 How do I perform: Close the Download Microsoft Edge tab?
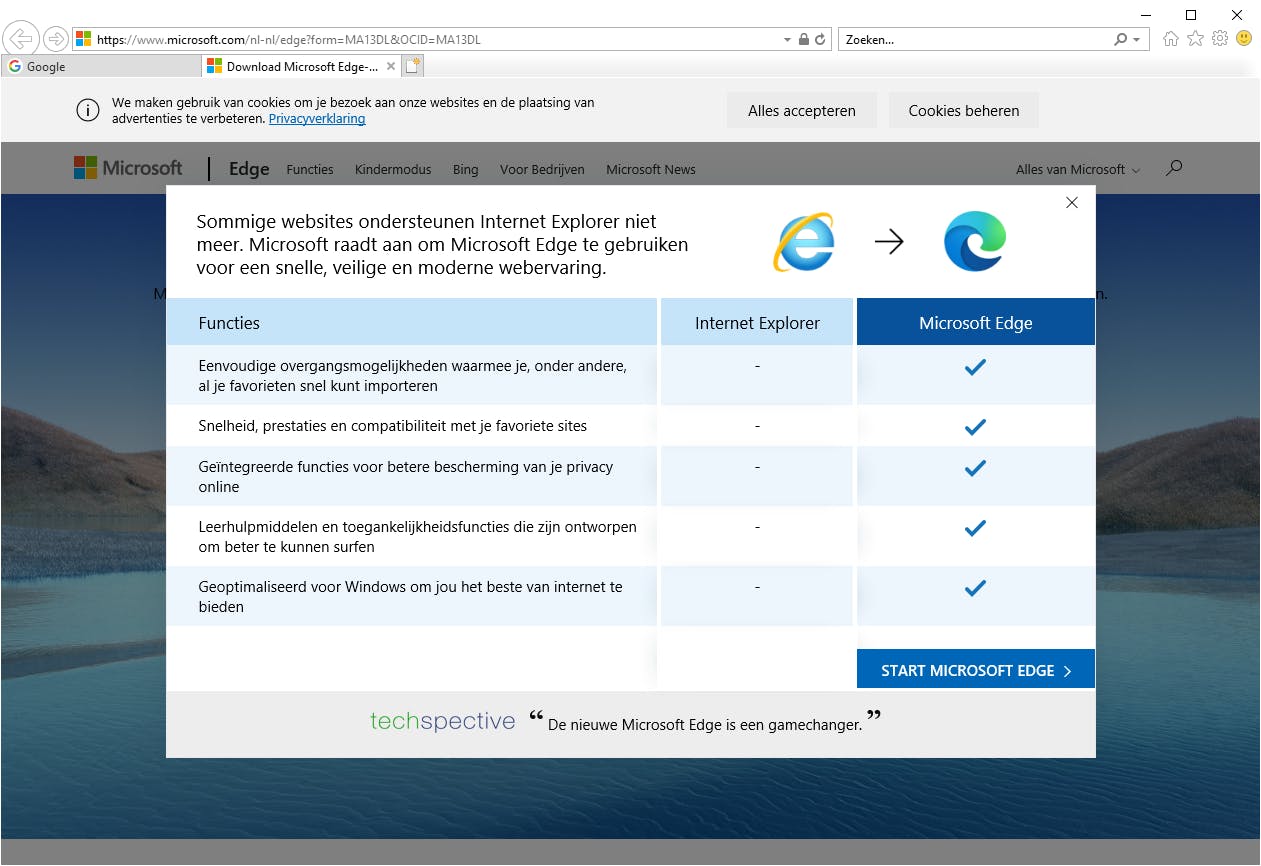point(391,66)
